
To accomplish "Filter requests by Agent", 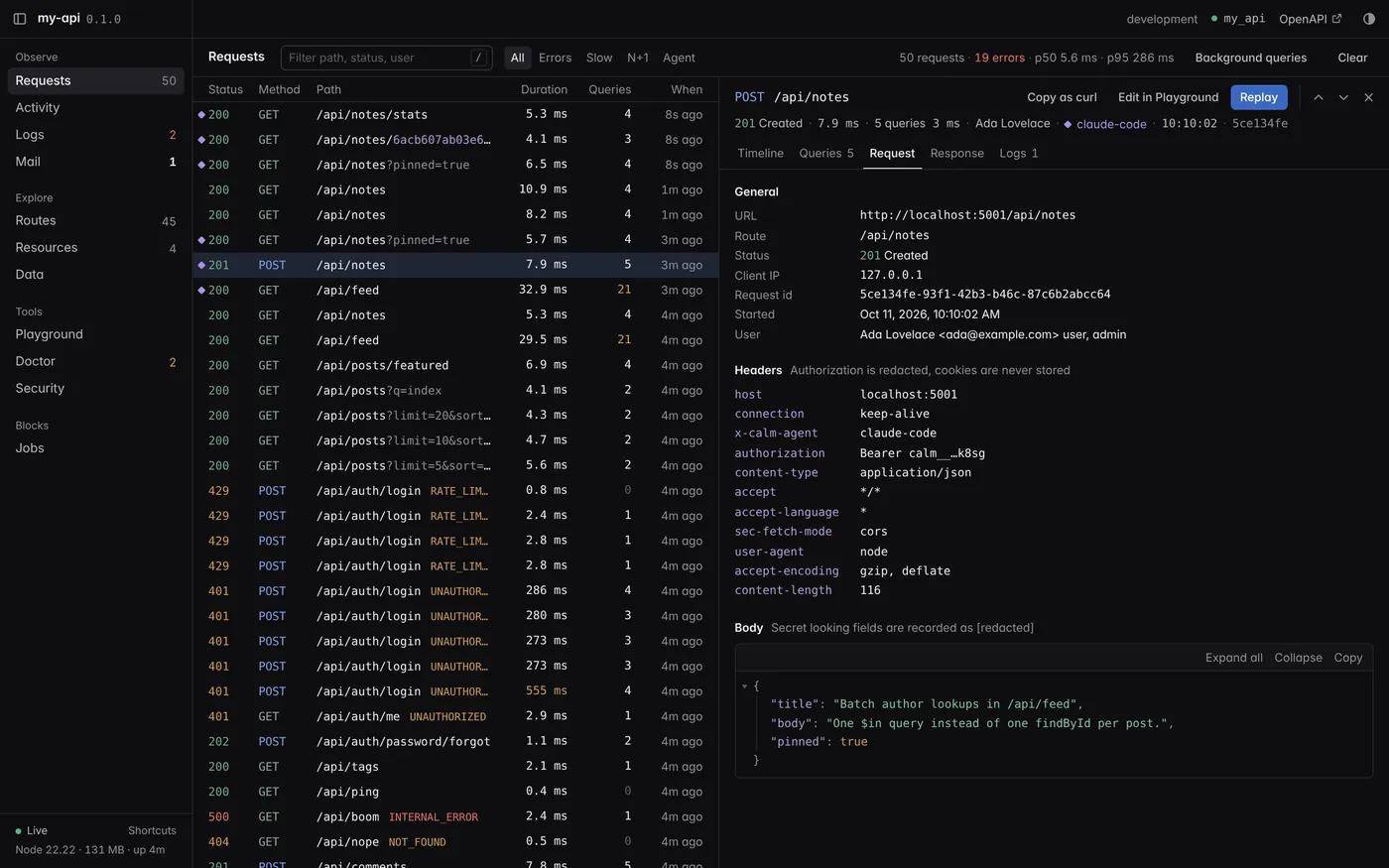I will coord(679,58).
